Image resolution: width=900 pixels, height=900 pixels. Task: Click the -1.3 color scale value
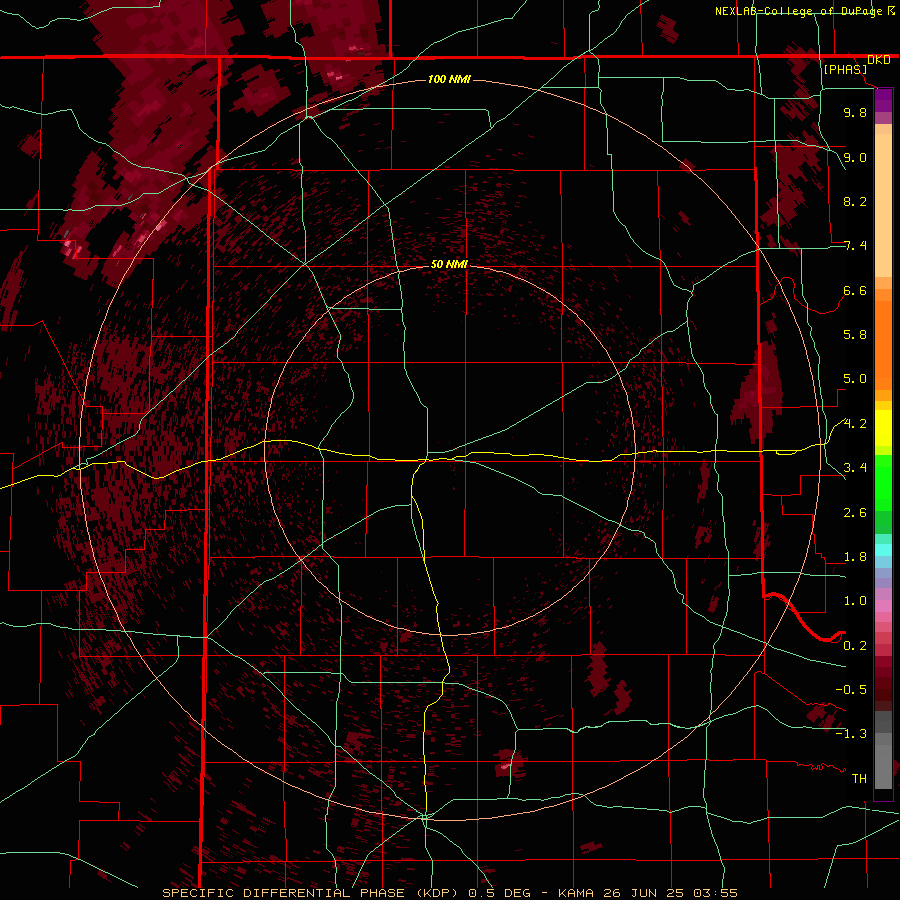click(851, 734)
